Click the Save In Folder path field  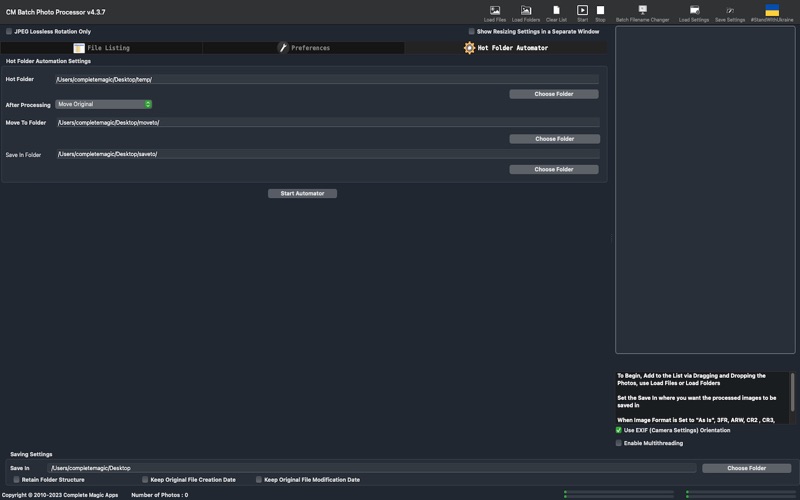(328, 154)
